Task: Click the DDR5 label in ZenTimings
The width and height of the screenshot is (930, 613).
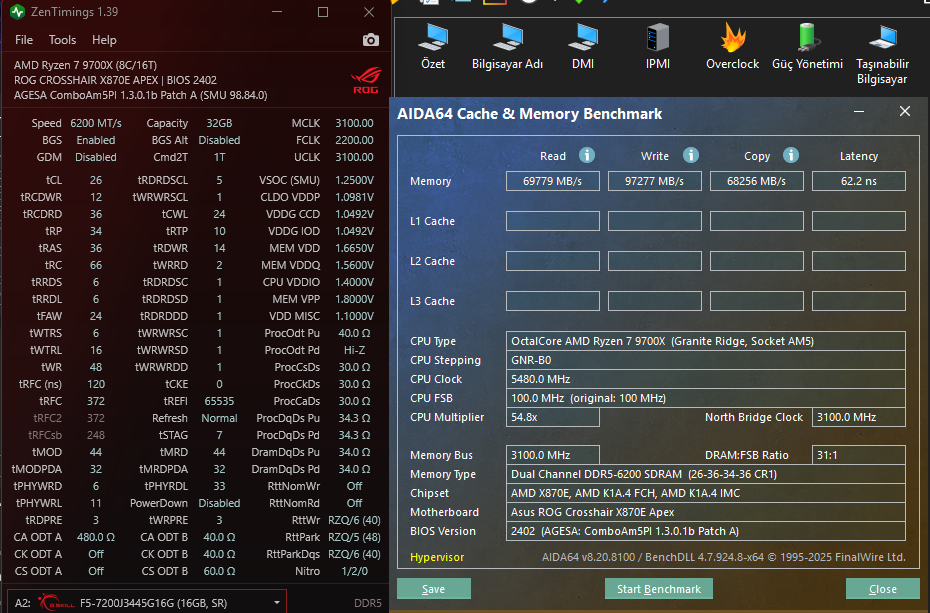Action: [x=368, y=603]
